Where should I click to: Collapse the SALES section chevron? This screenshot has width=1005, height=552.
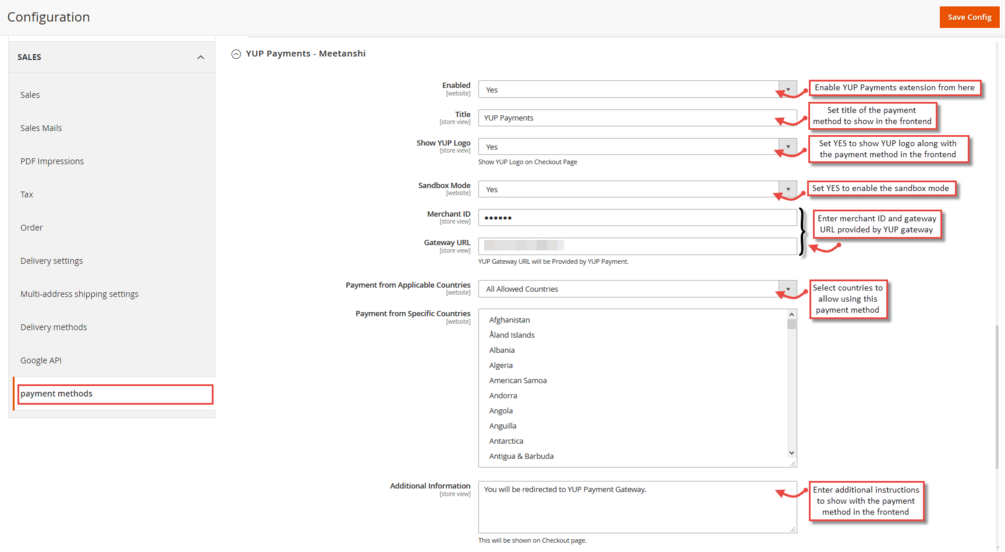[201, 57]
